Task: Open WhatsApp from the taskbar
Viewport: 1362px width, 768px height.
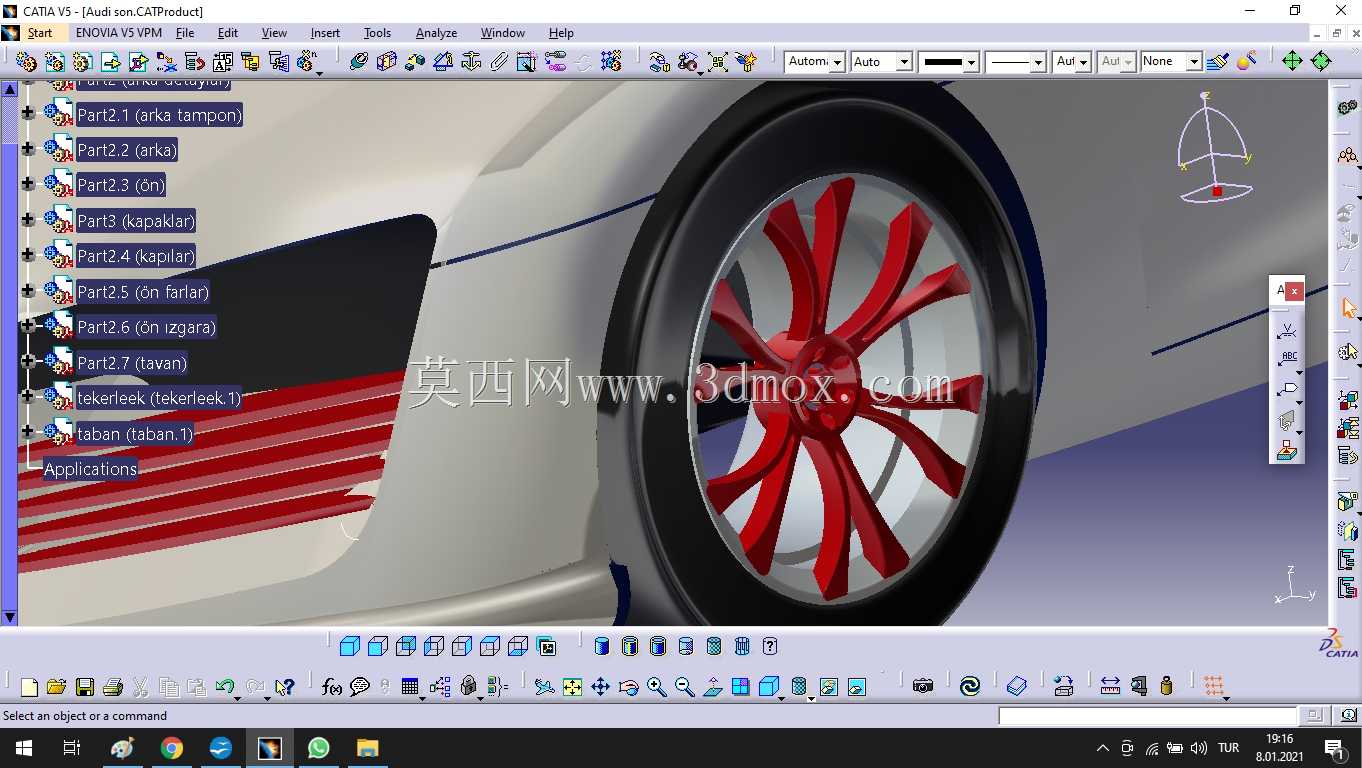Action: 319,748
